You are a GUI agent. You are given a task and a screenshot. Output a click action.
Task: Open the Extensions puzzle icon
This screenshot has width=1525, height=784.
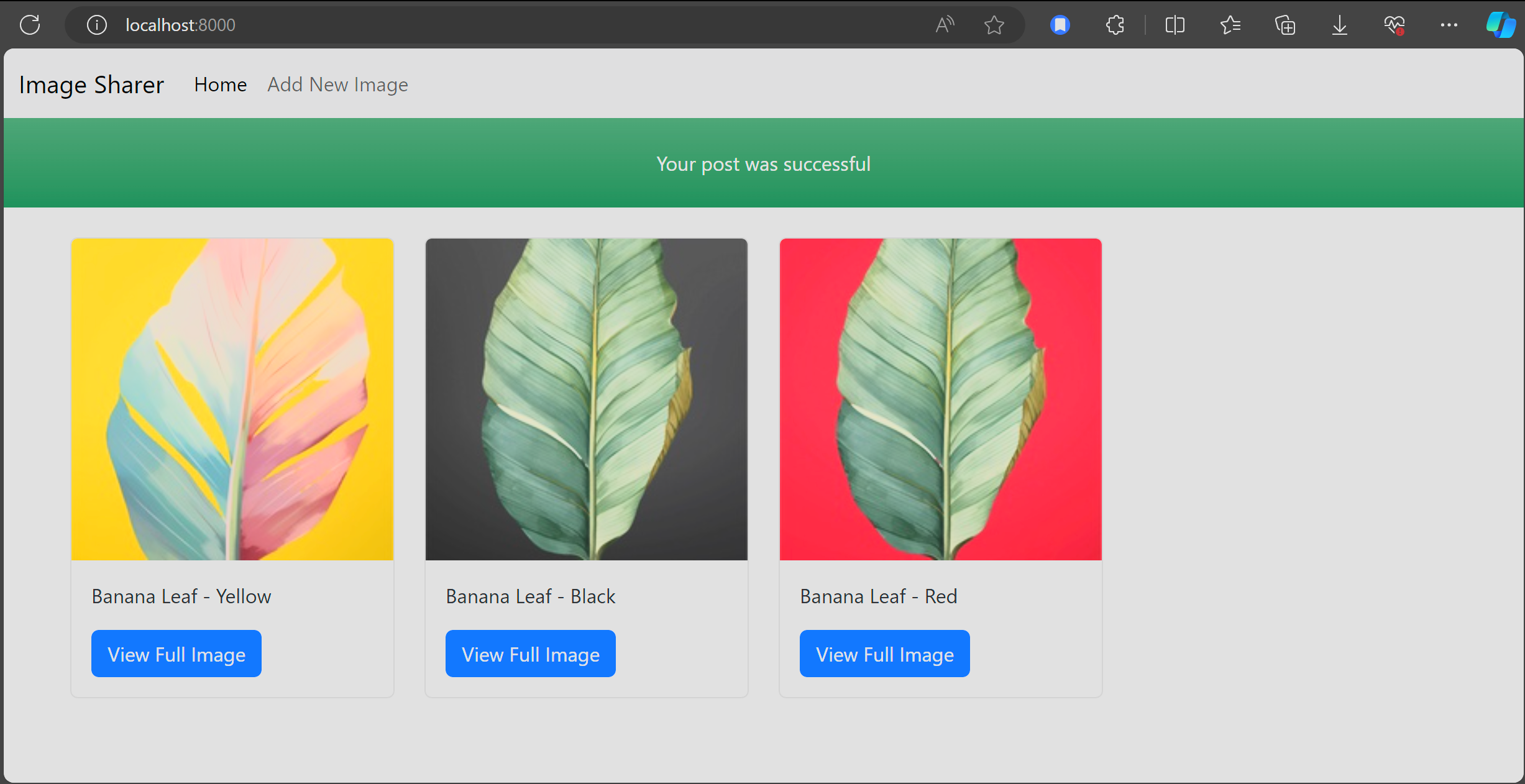pos(1115,25)
